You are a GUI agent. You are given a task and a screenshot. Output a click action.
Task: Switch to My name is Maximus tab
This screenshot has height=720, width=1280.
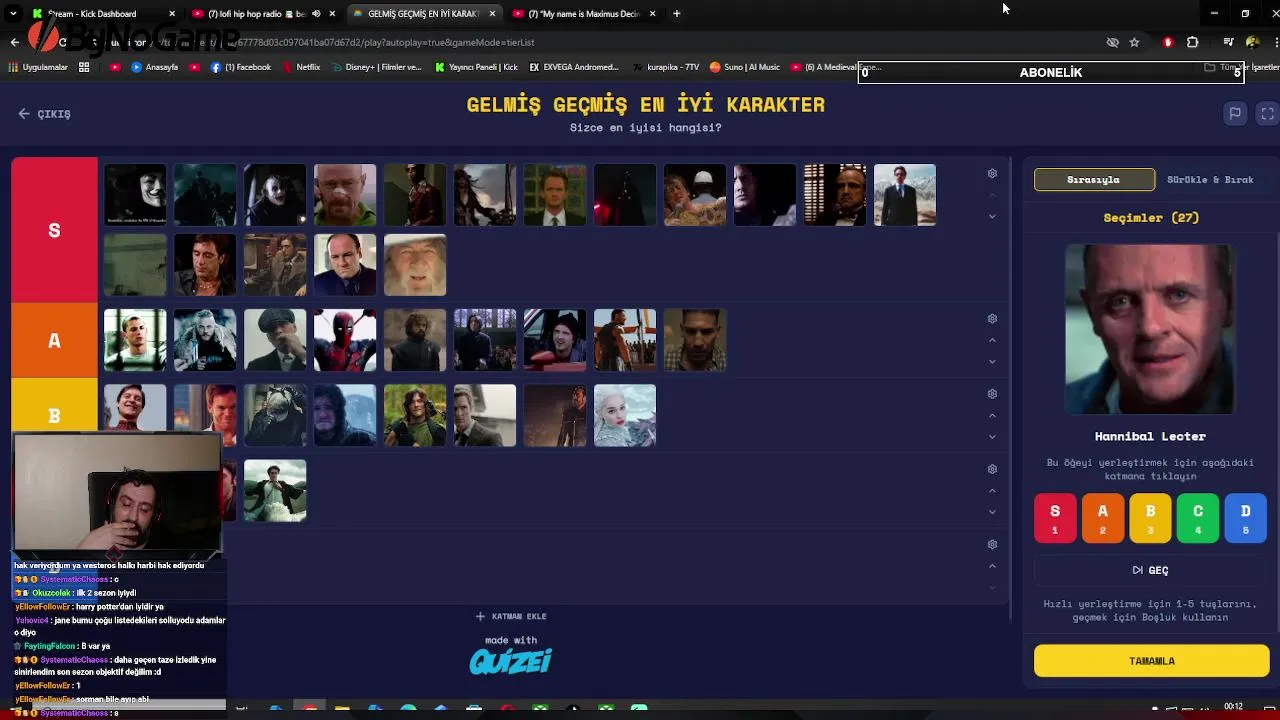click(x=583, y=14)
